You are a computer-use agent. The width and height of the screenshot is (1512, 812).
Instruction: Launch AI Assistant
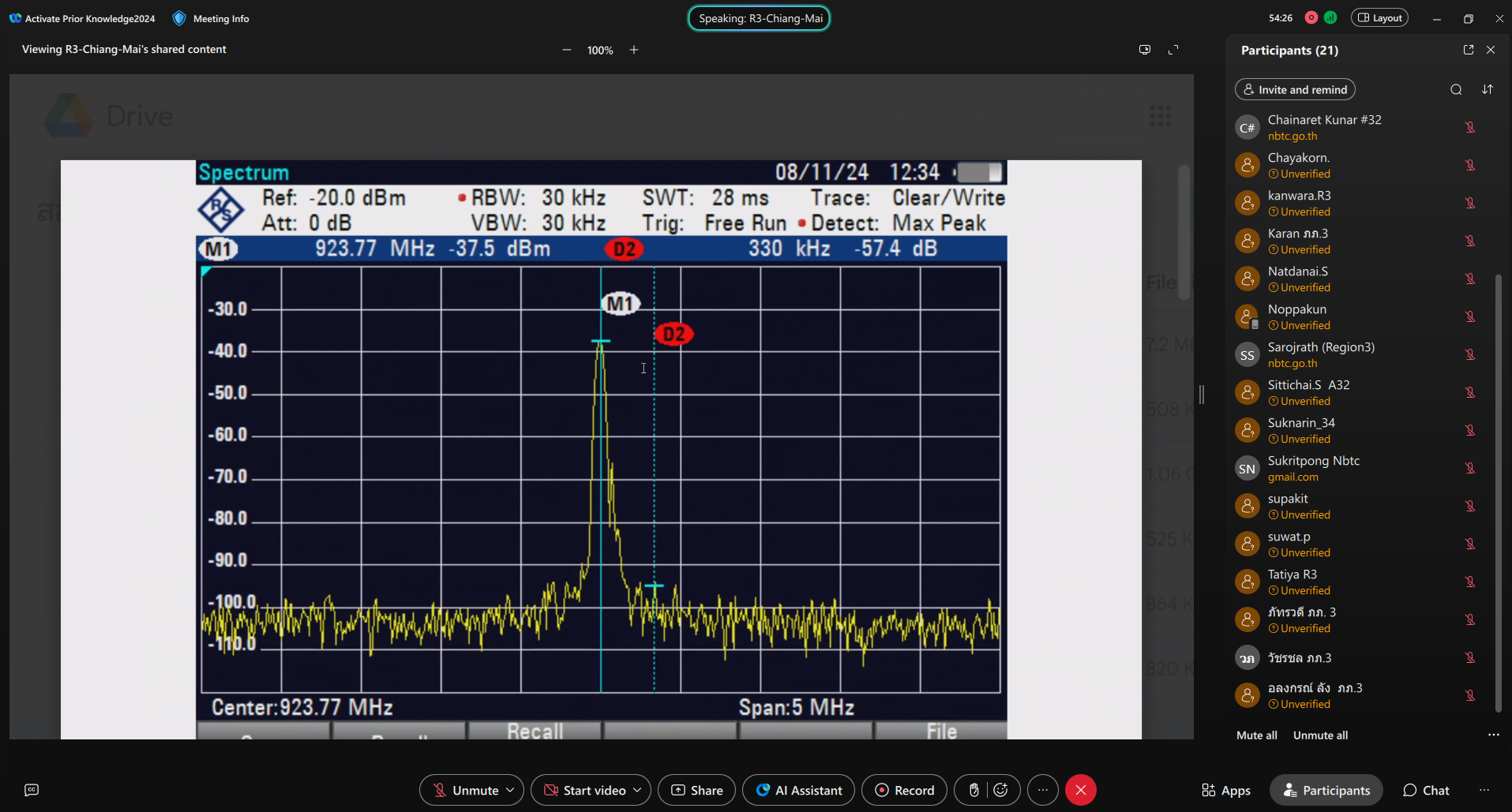tap(798, 790)
